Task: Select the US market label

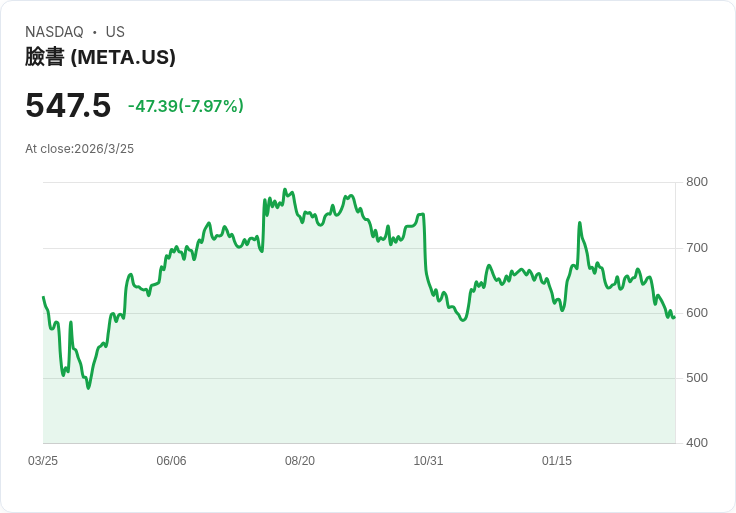Action: pos(115,32)
